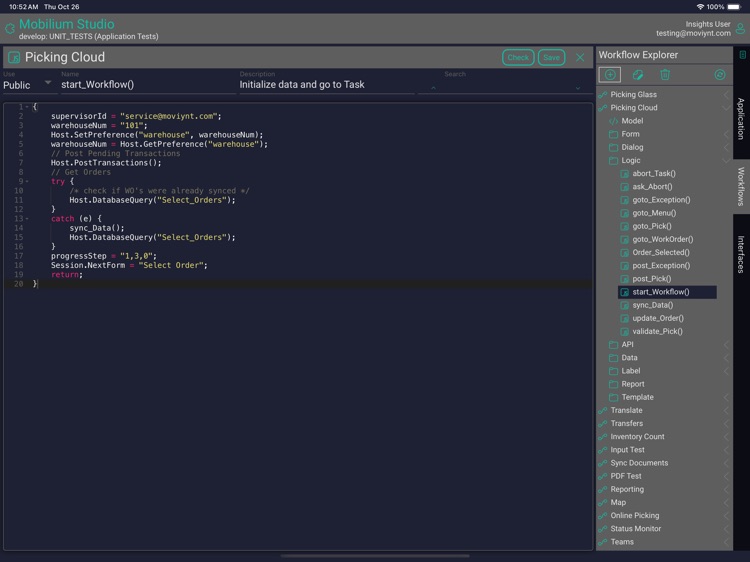Open the user profile icon
Viewport: 750px width, 562px height.
coord(740,29)
